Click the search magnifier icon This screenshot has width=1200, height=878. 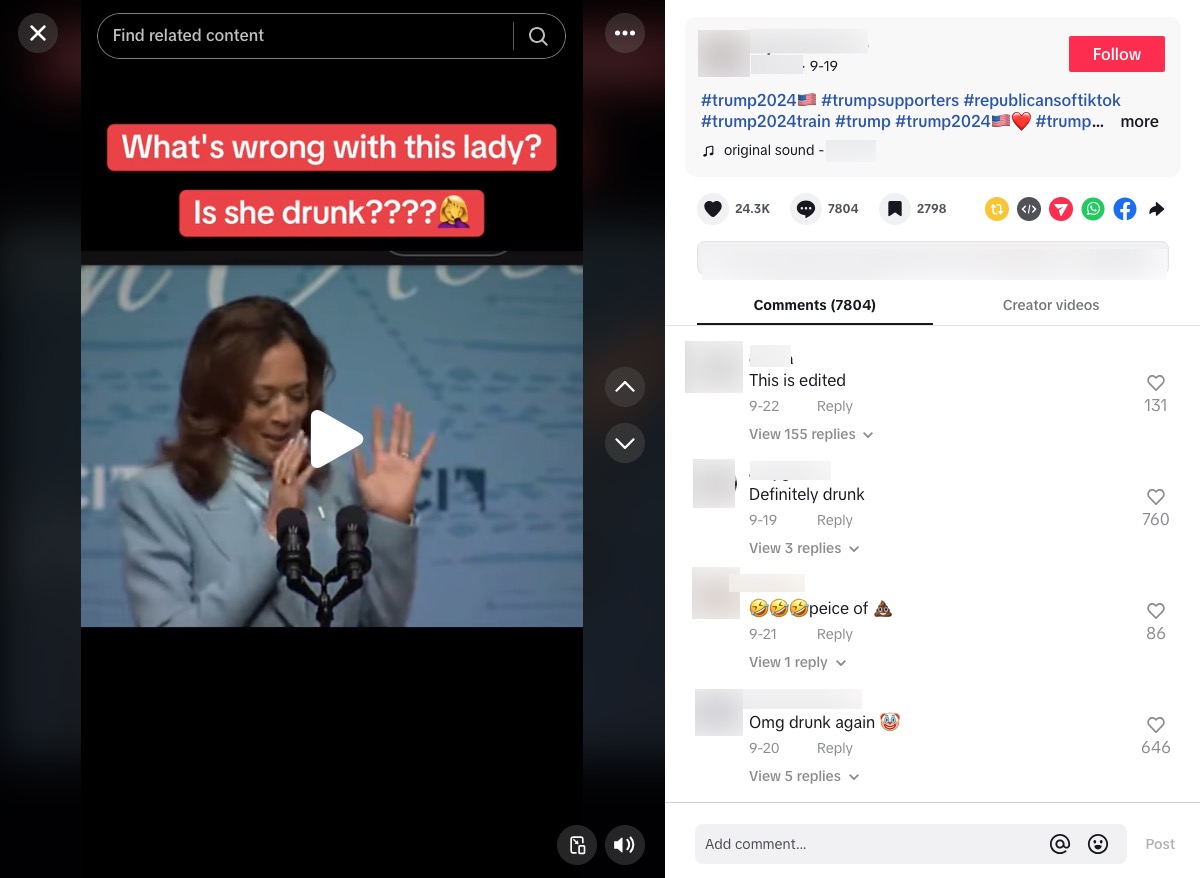pos(538,36)
